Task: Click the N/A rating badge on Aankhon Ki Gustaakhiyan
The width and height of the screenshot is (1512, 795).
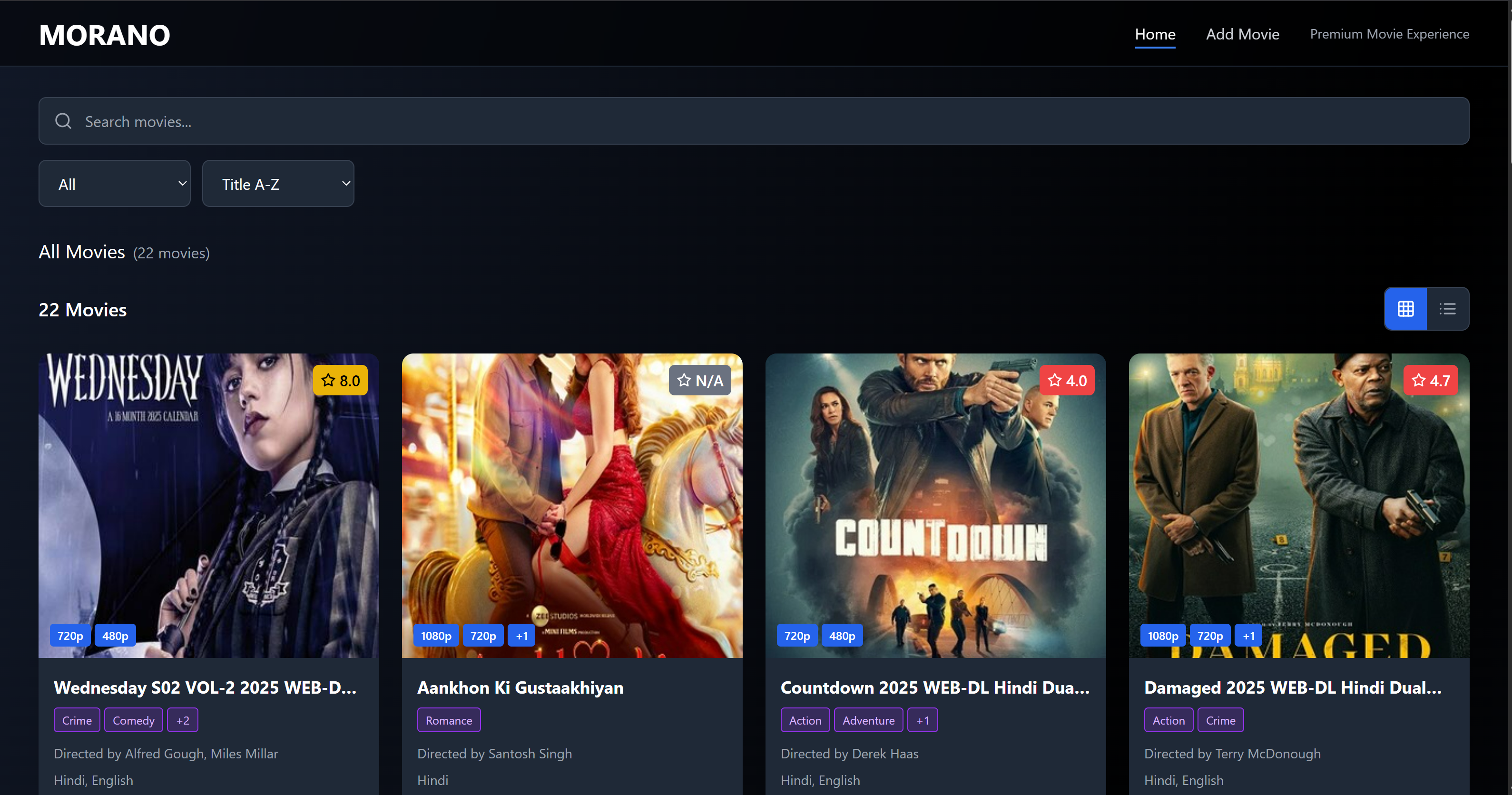Action: point(700,380)
